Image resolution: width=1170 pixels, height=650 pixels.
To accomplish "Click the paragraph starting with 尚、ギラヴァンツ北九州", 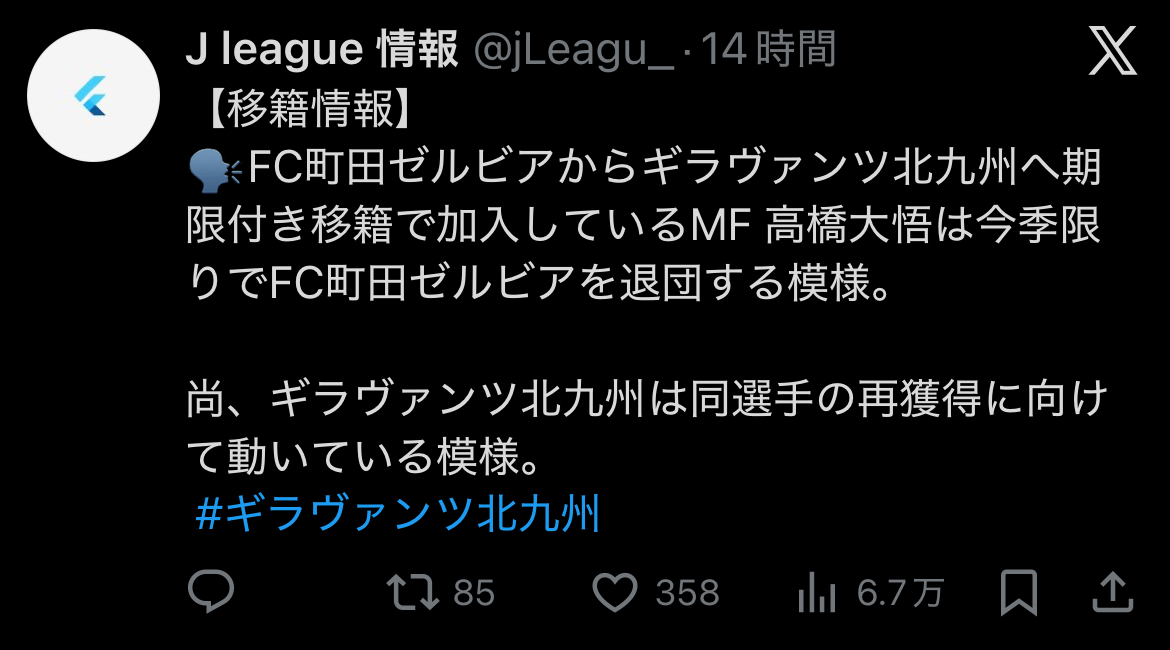I will tap(646, 428).
